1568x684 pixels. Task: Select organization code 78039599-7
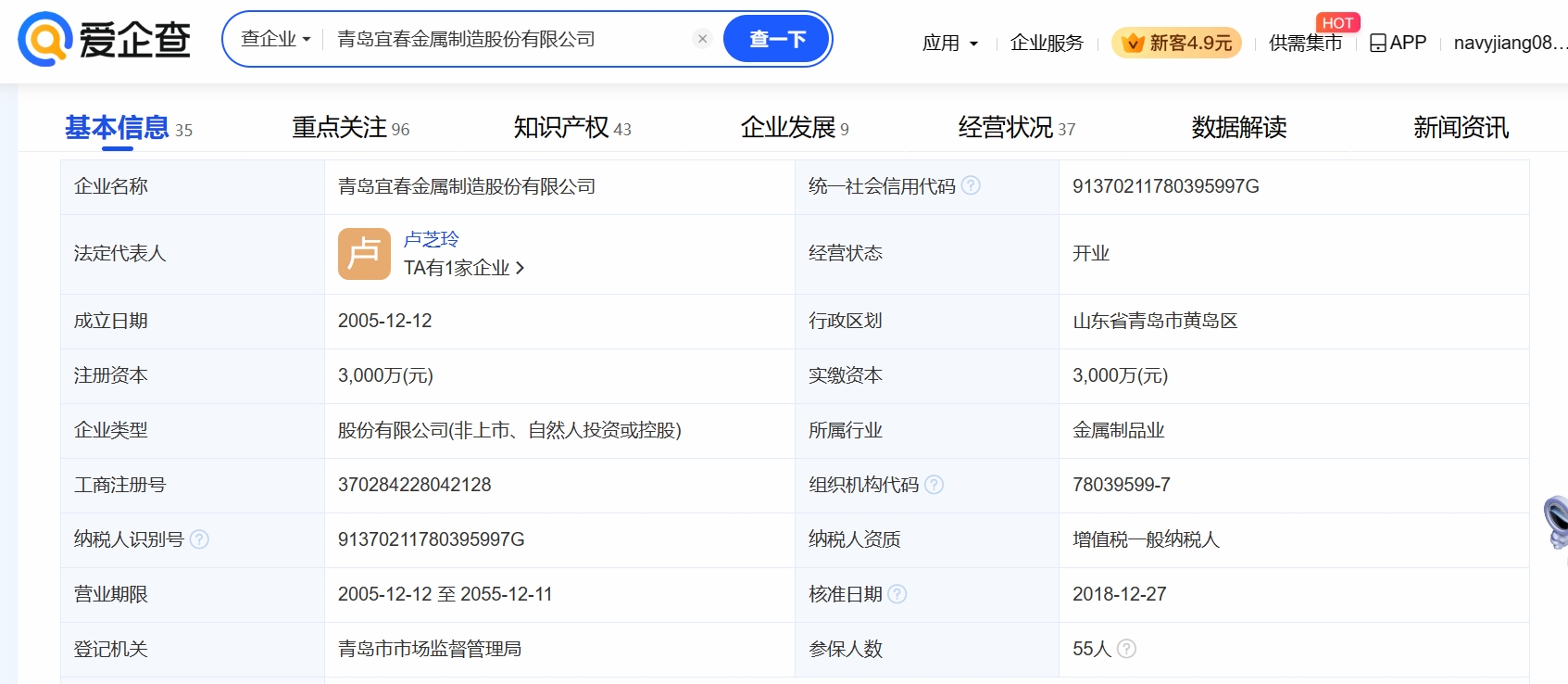coord(1122,485)
